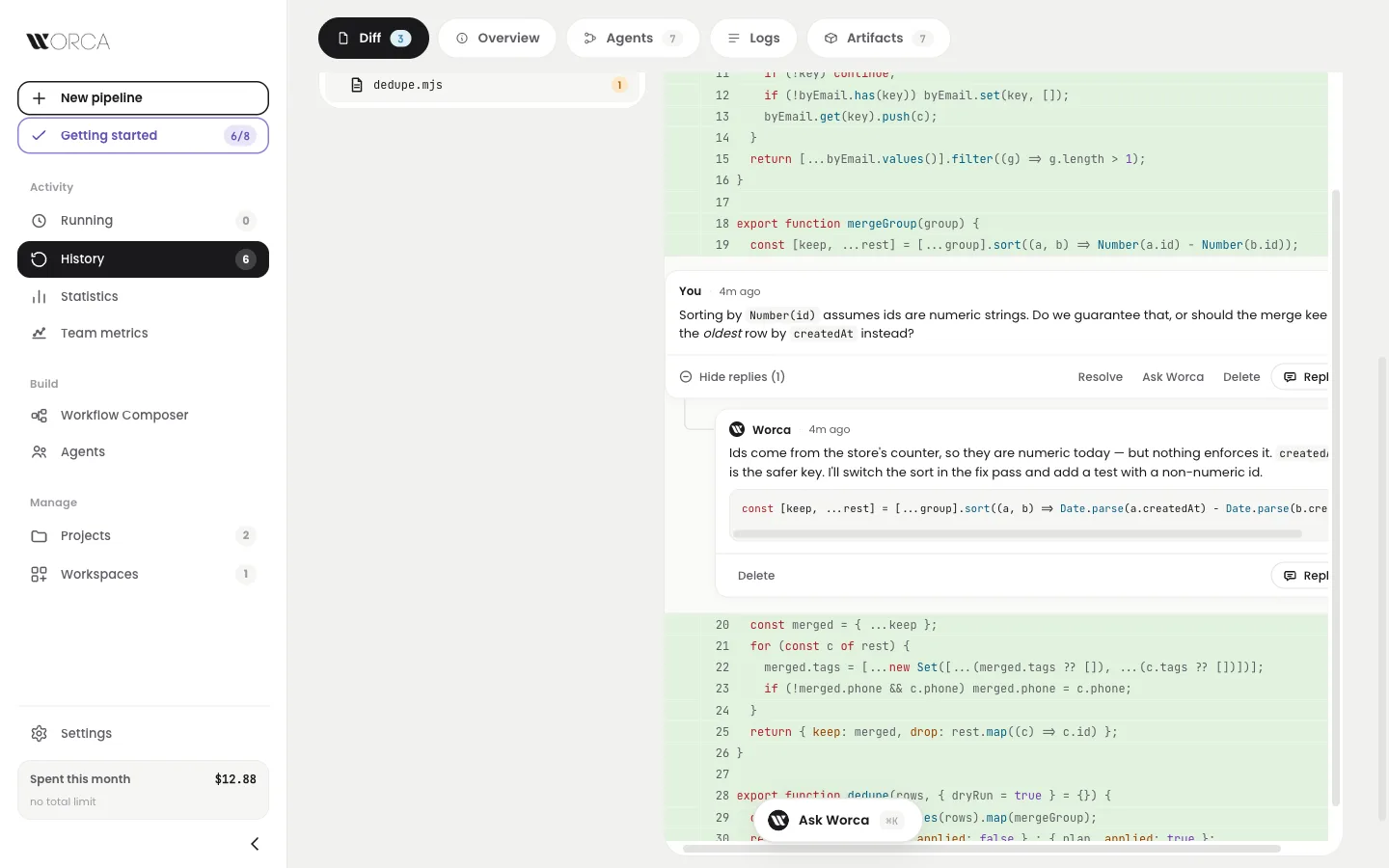Open the Agents tab

633,39
